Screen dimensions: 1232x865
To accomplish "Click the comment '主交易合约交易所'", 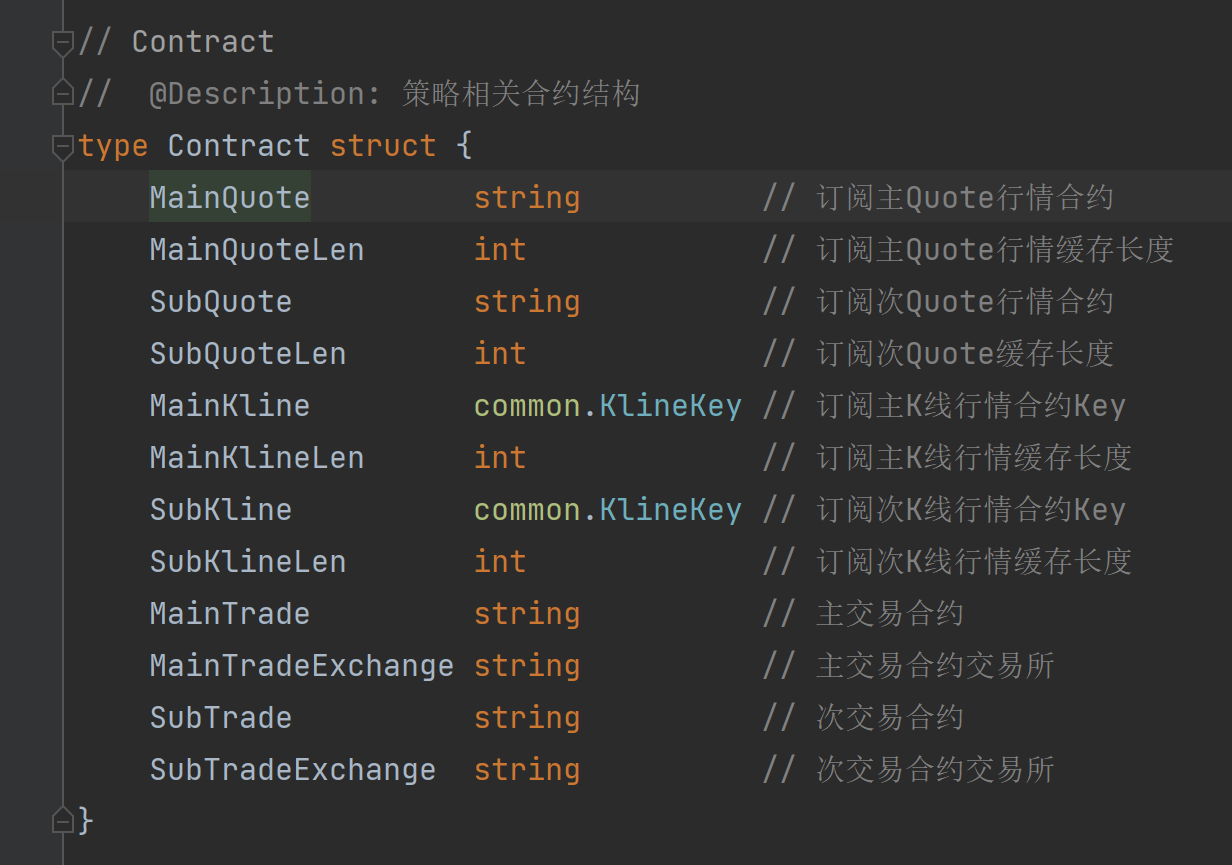I will point(936,665).
